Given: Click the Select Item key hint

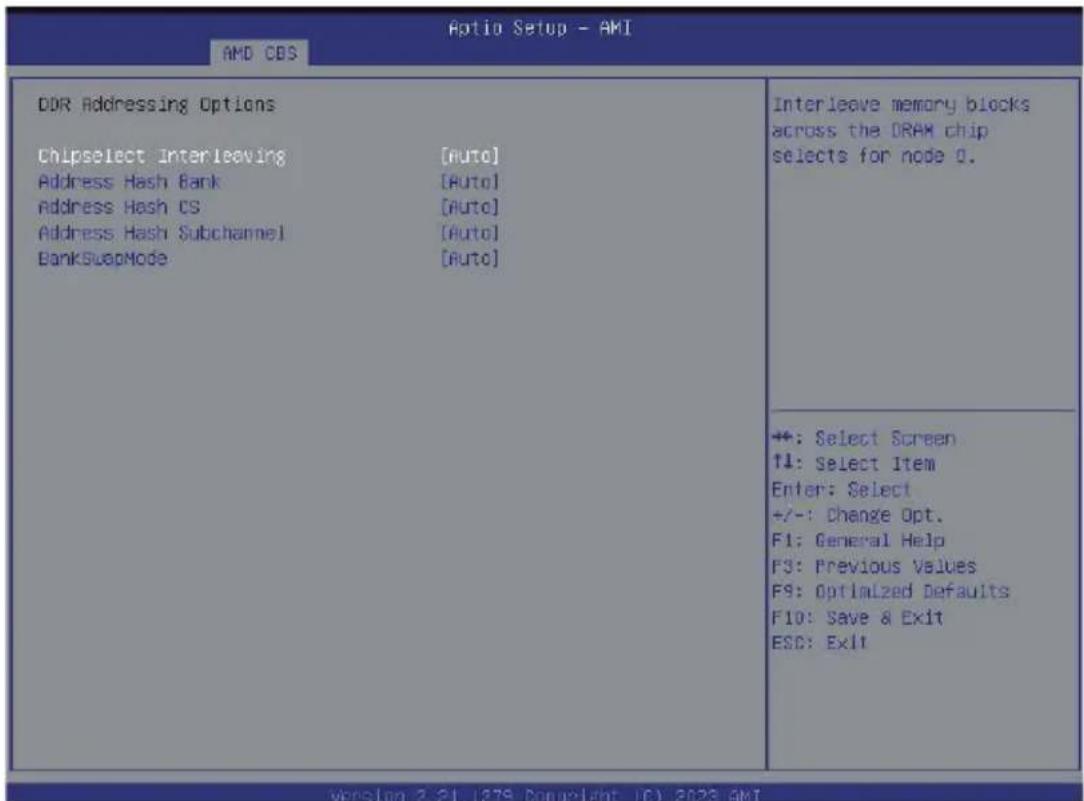Looking at the screenshot, I should coord(854,464).
